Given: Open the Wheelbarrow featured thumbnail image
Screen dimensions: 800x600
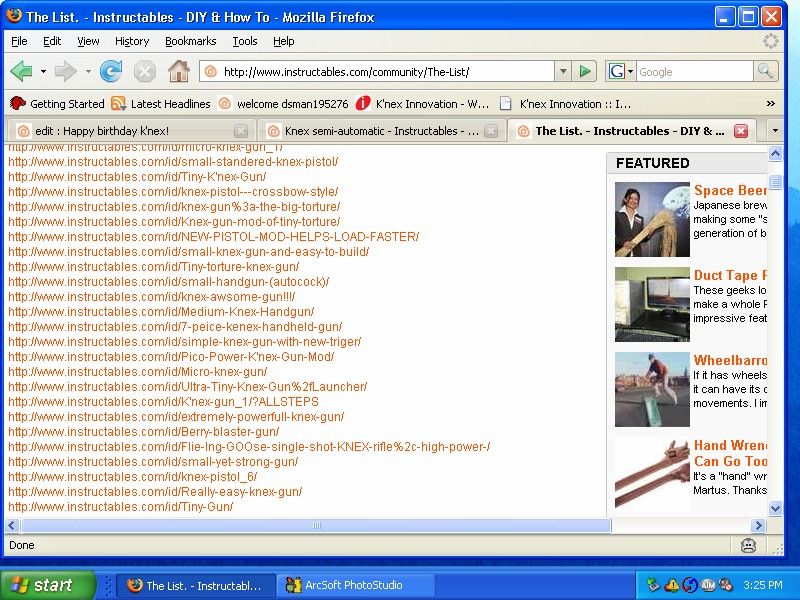Looking at the screenshot, I should (652, 389).
